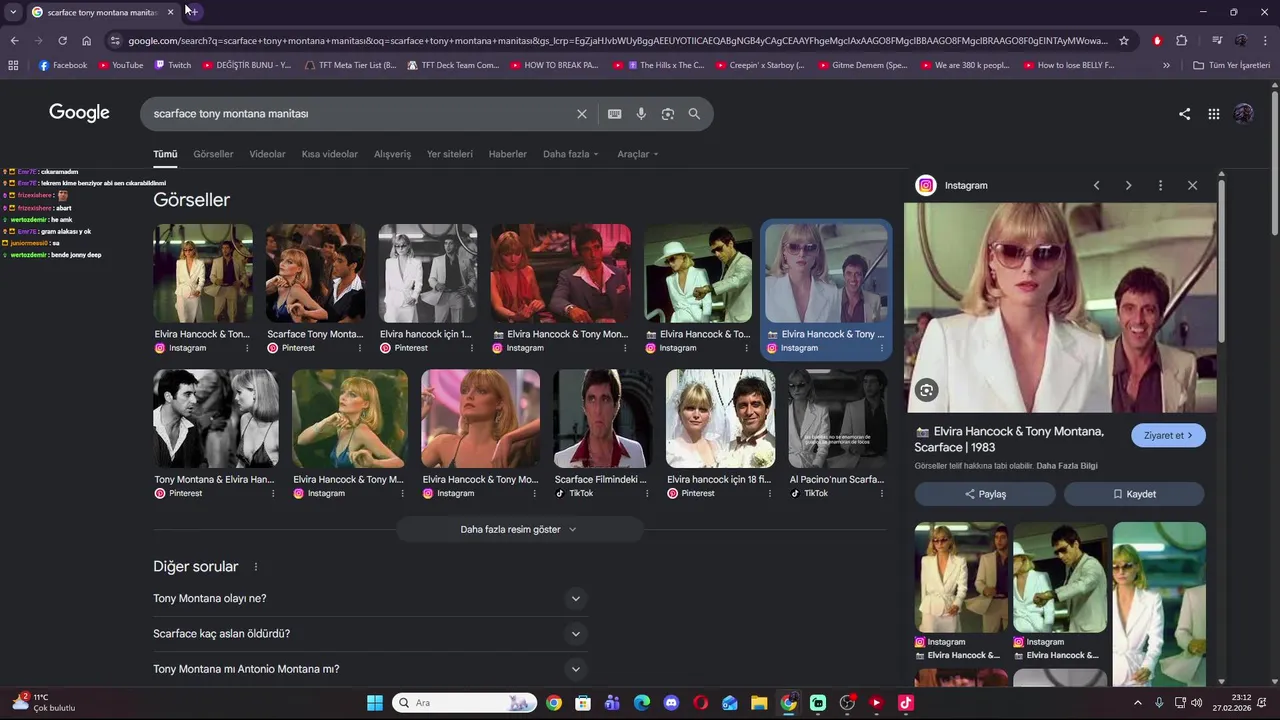Show hidden system tray icons
The height and width of the screenshot is (720, 1280).
click(x=1137, y=703)
